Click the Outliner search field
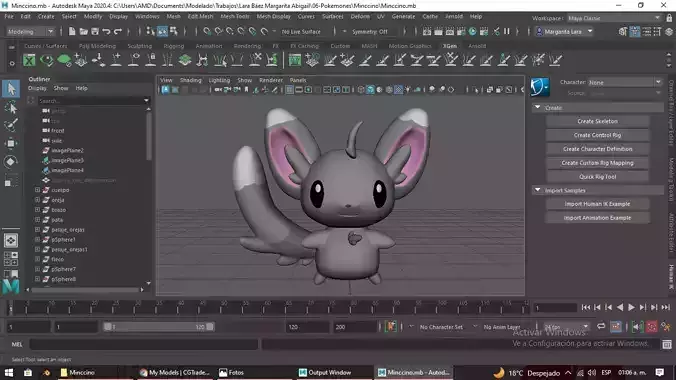The image size is (676, 380). point(91,100)
